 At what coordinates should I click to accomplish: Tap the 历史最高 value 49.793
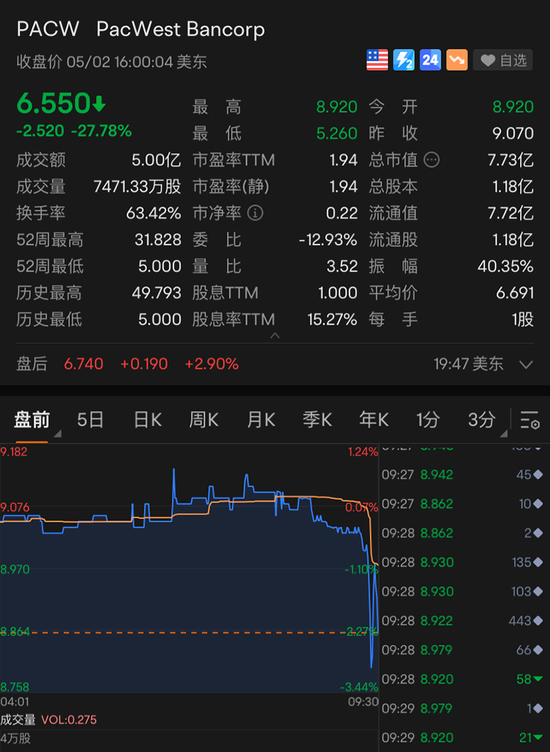pyautogui.click(x=156, y=293)
